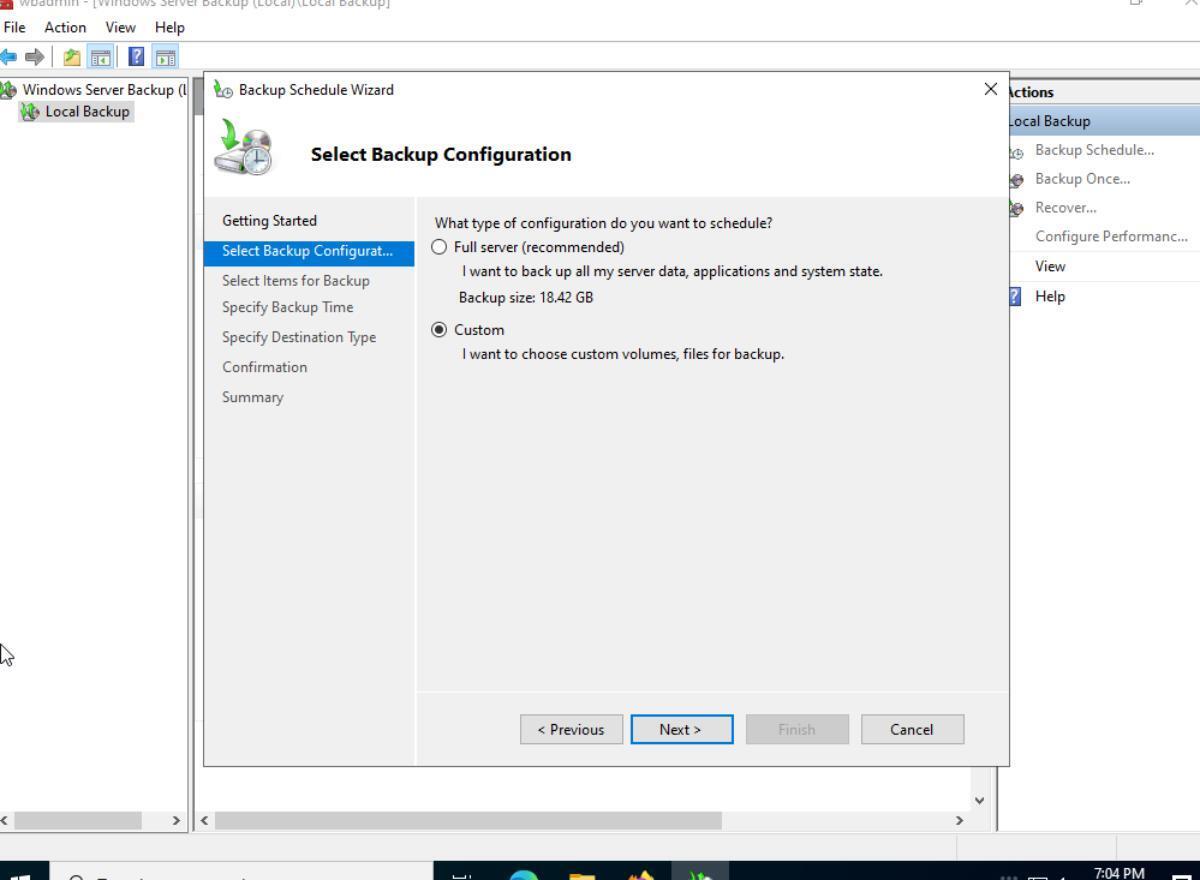Select the Custom backup configuration option
1200x880 pixels.
[439, 330]
